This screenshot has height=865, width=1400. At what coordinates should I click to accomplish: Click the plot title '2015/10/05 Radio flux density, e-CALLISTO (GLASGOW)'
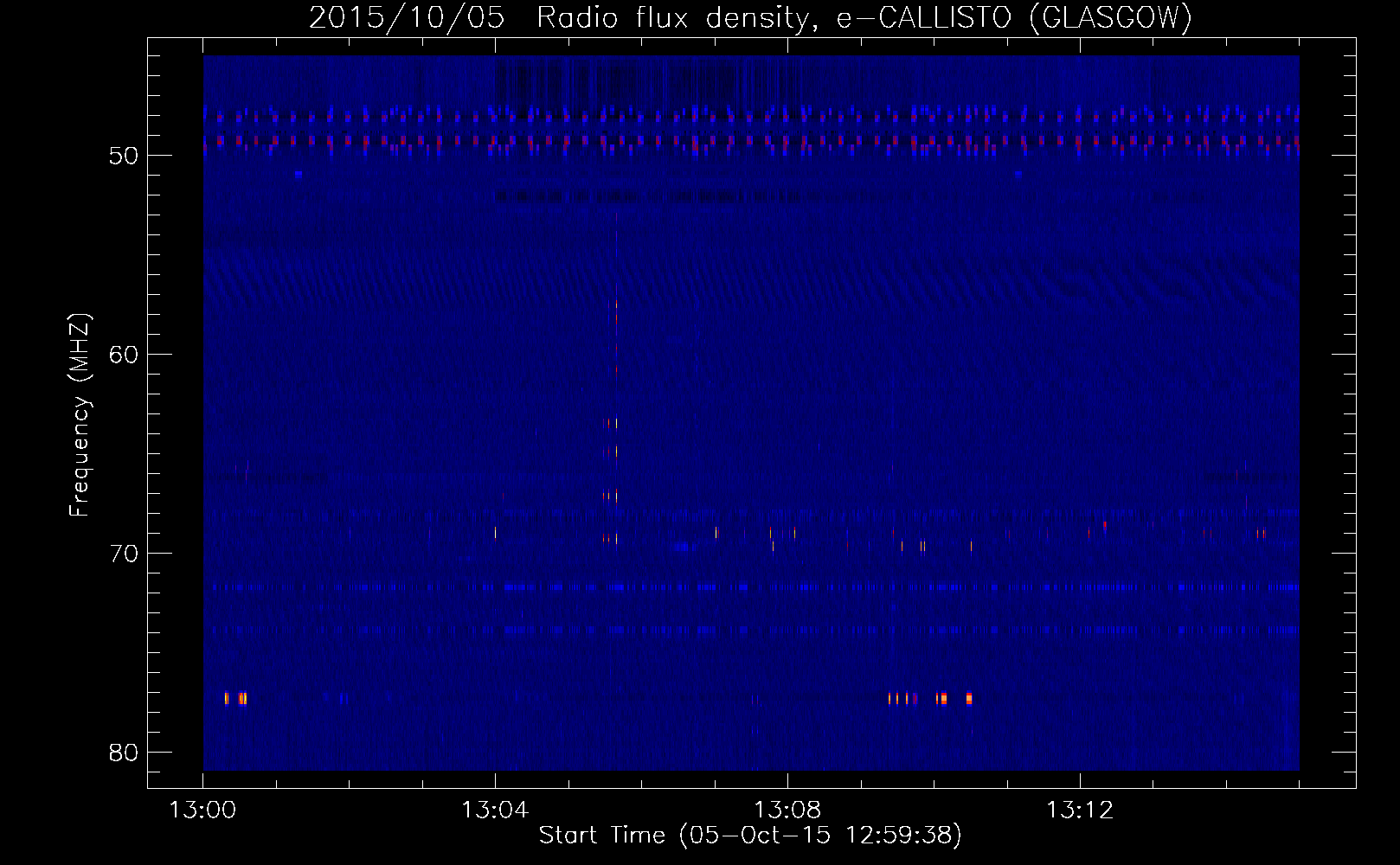(751, 17)
